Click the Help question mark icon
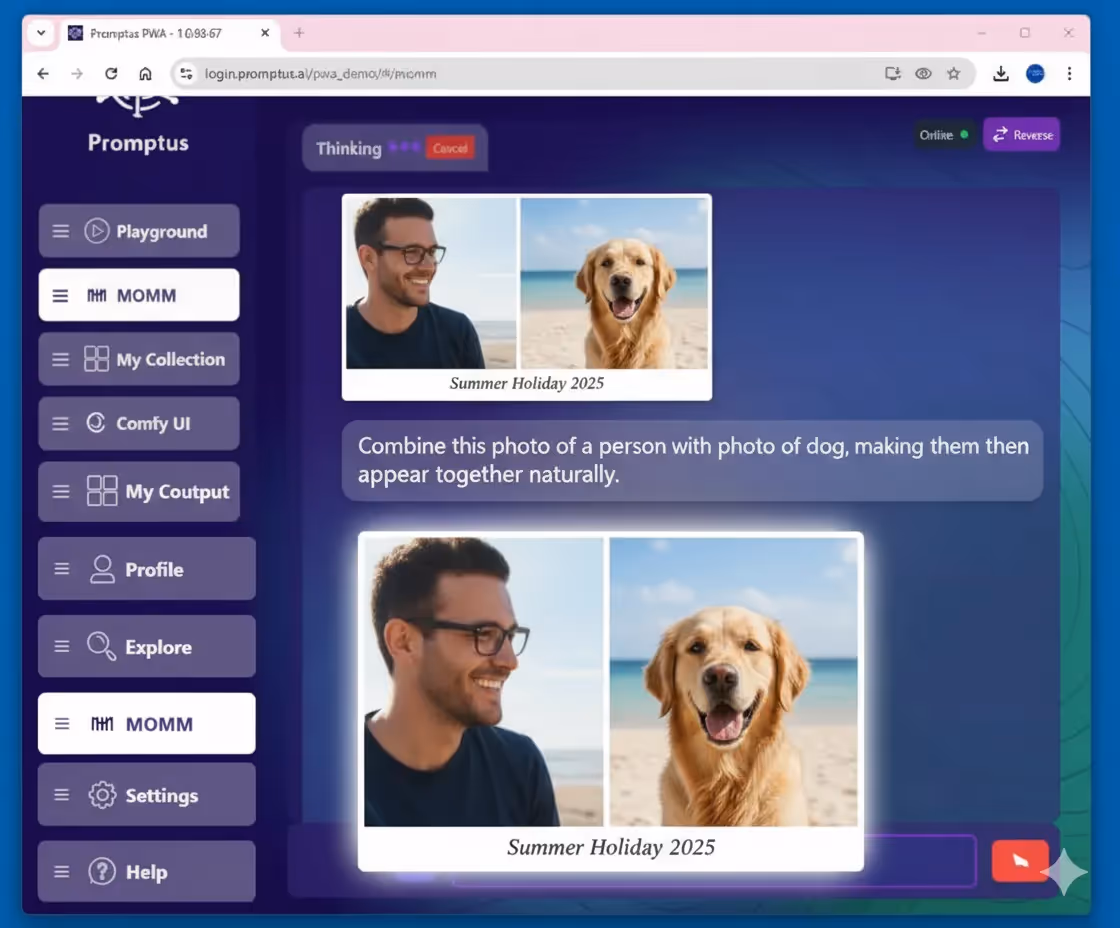Screen dimensions: 1120x928 (102, 871)
